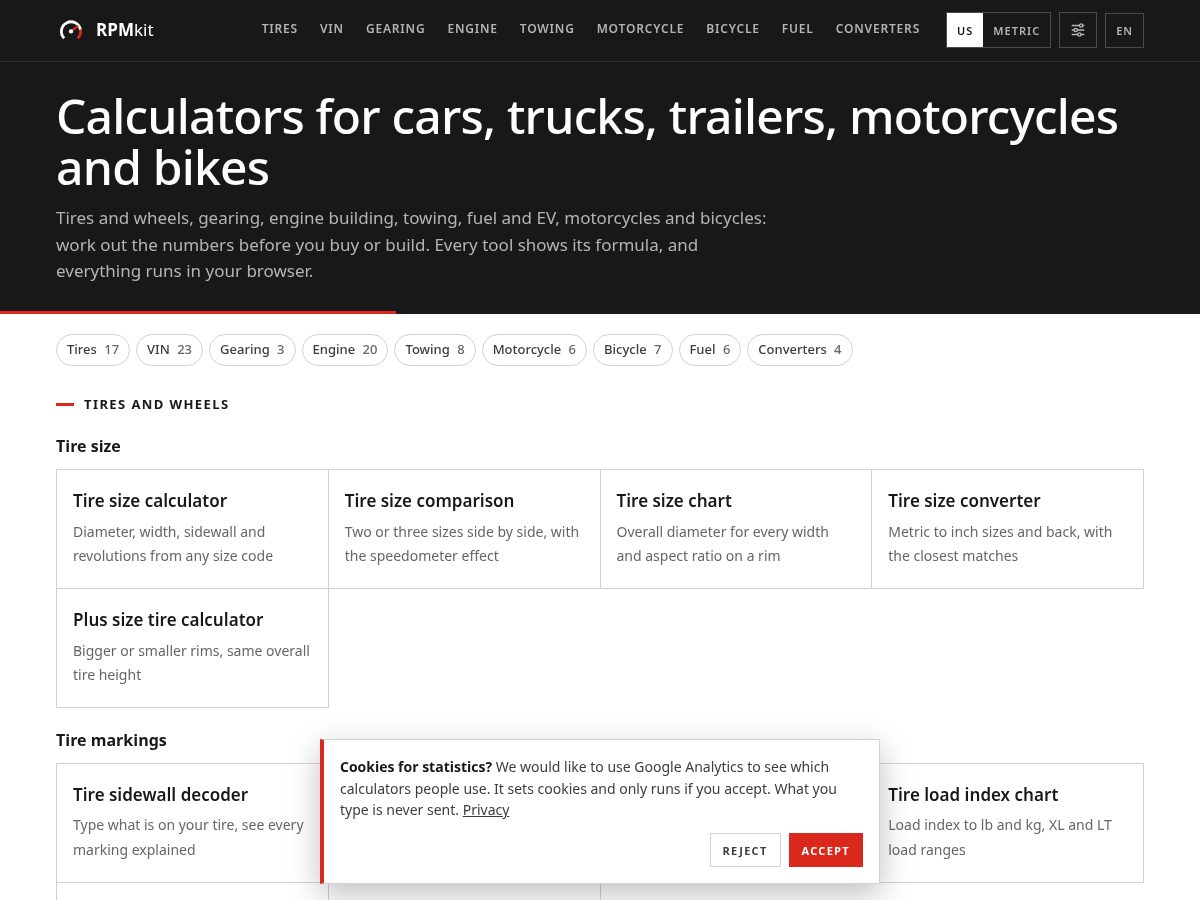
Task: Select the Fuel 6 category chip
Action: coord(710,350)
